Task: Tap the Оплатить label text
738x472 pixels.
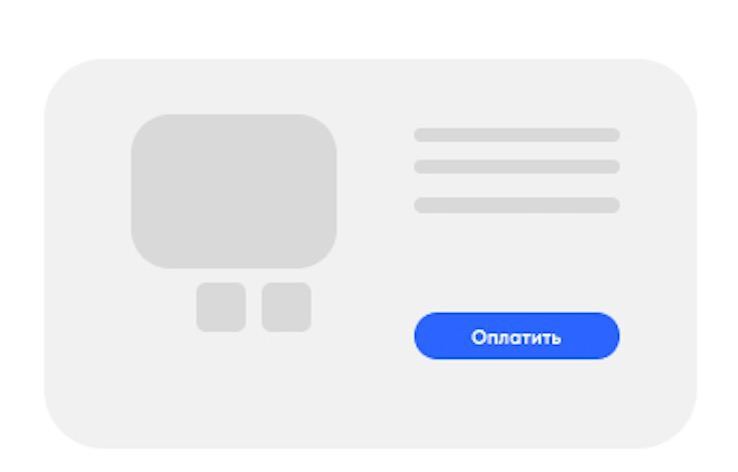Action: tap(516, 337)
